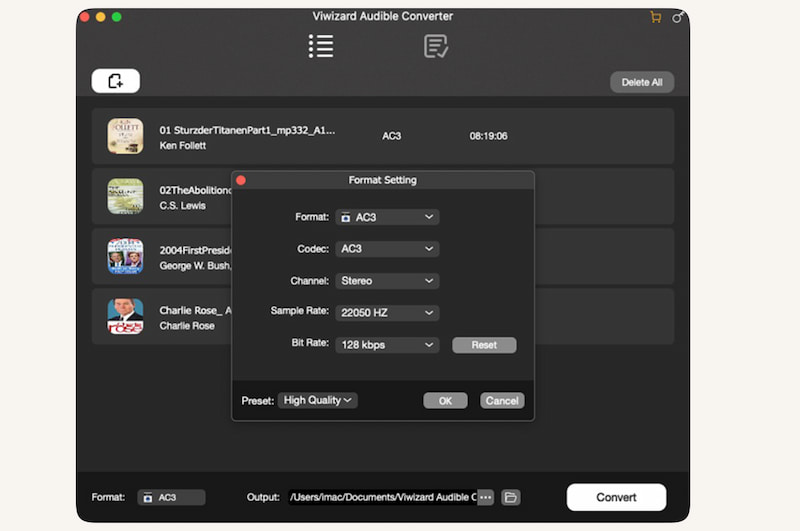Click the registration key icon
Viewport: 800px width, 531px height.
tap(678, 17)
